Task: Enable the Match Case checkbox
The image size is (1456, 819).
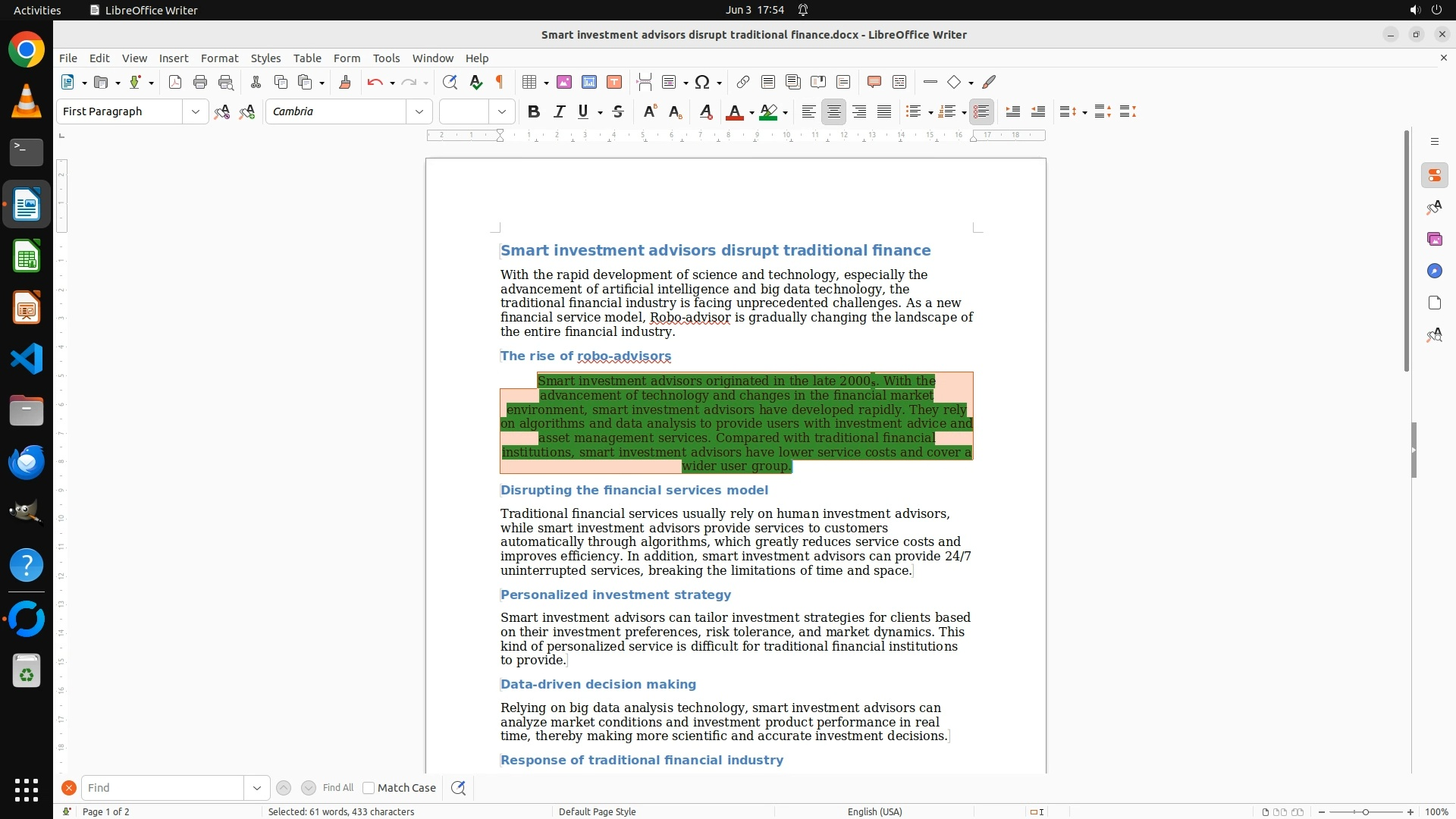Action: 369,788
